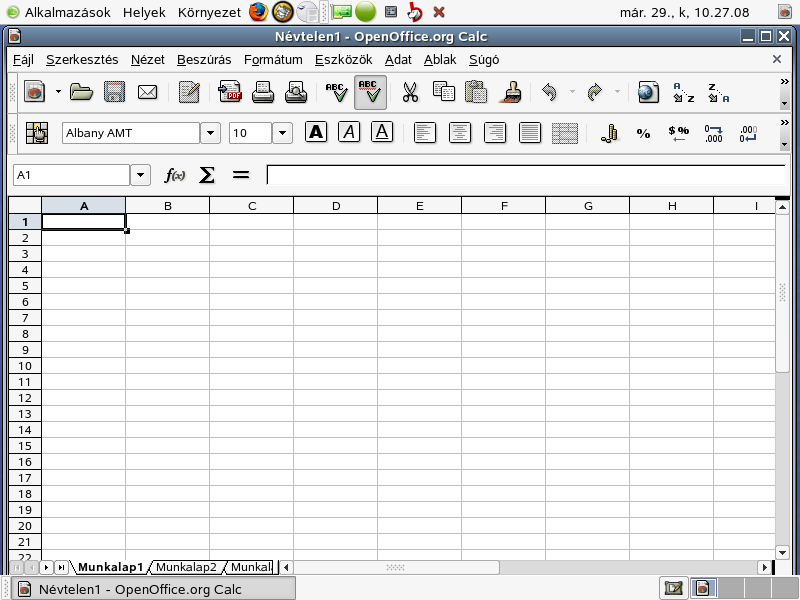This screenshot has height=600, width=800.
Task: Undo the last action
Action: tap(549, 92)
